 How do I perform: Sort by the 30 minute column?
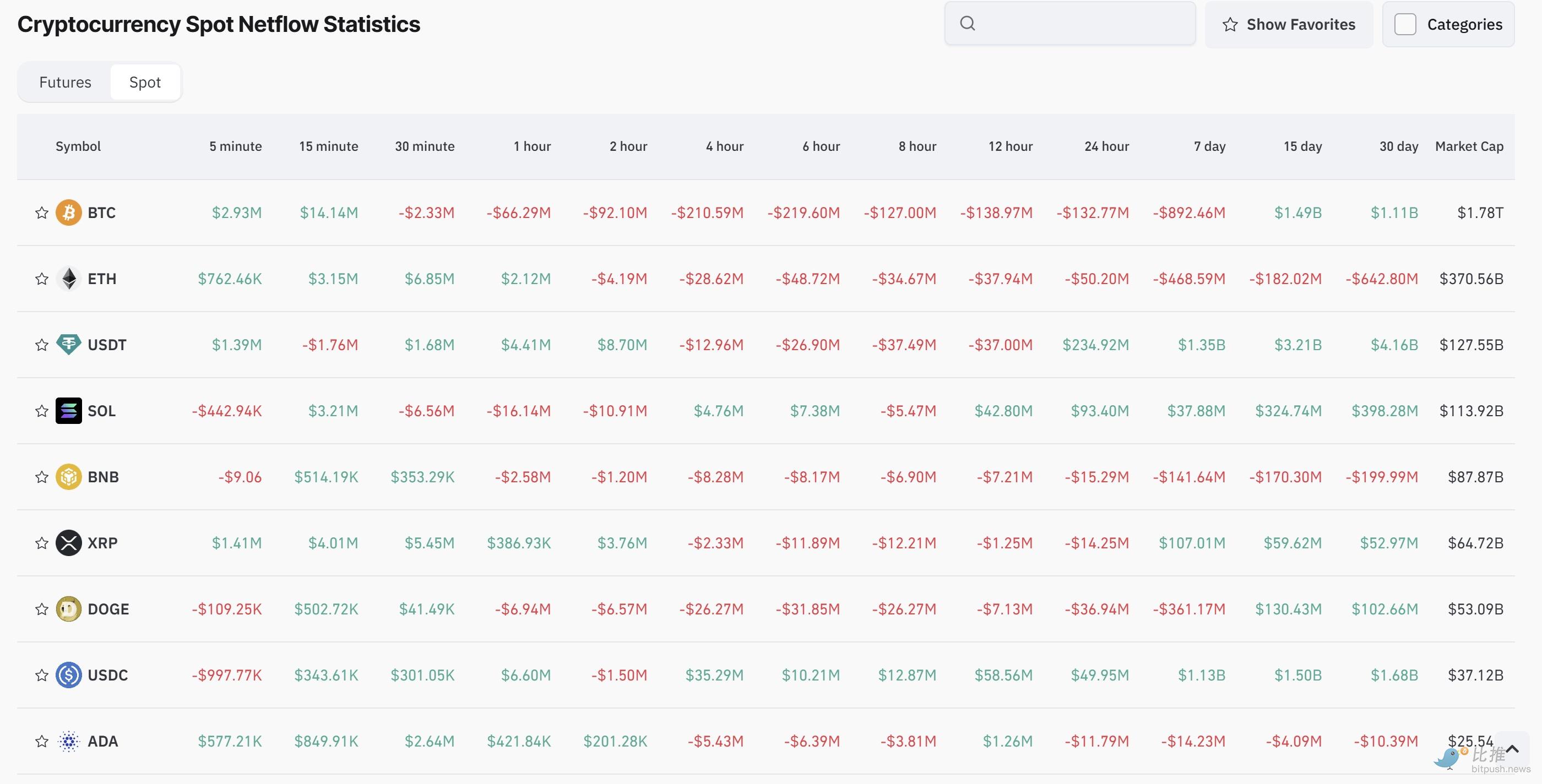(x=425, y=146)
